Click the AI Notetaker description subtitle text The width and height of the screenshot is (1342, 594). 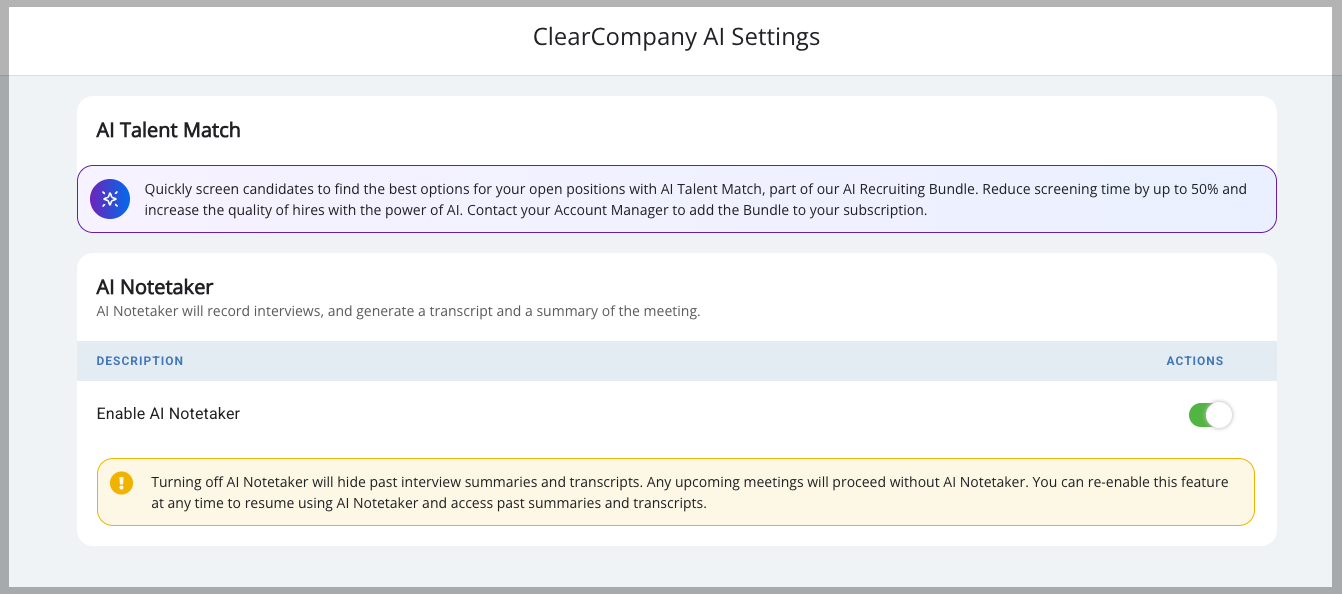coord(398,311)
